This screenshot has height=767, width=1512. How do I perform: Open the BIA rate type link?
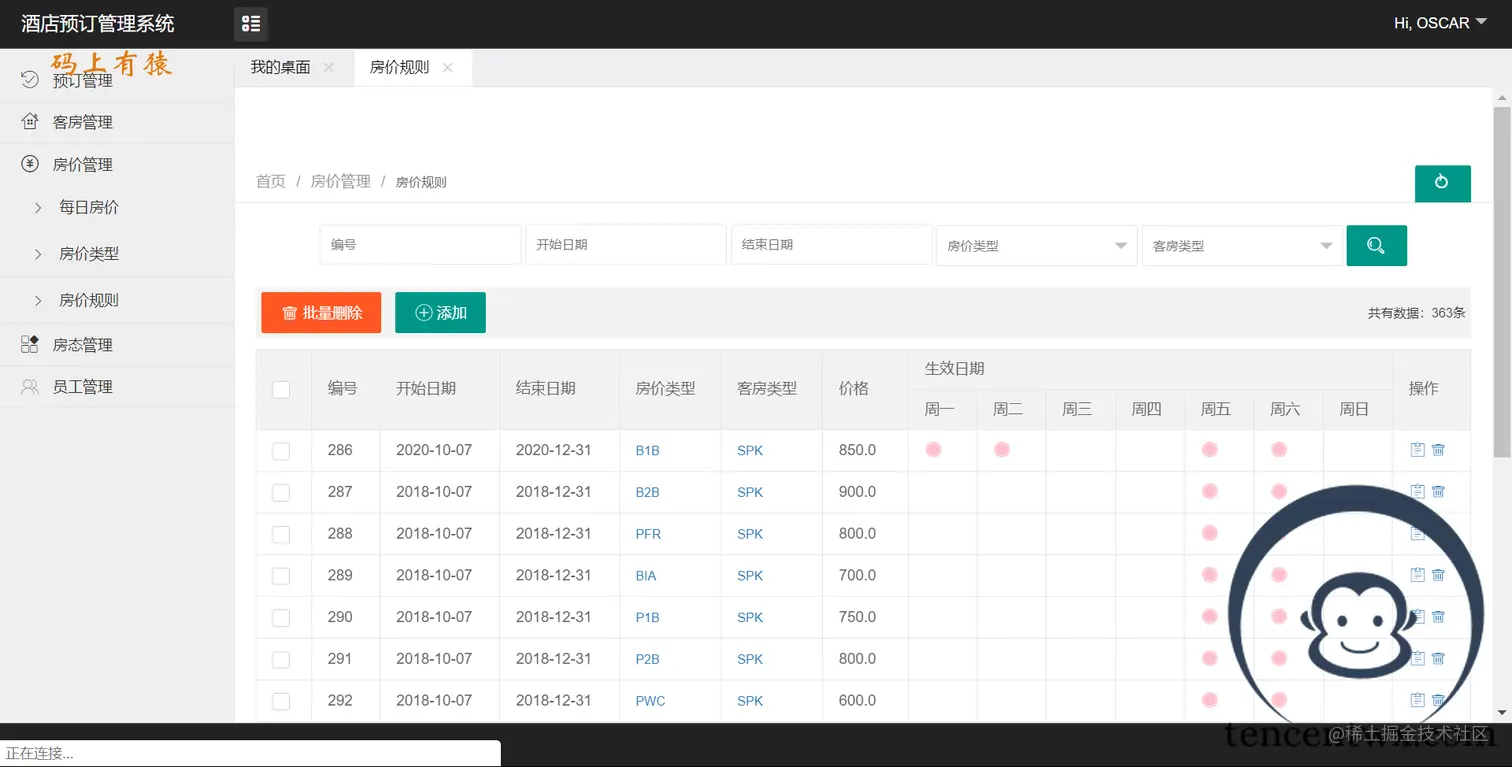coord(646,576)
